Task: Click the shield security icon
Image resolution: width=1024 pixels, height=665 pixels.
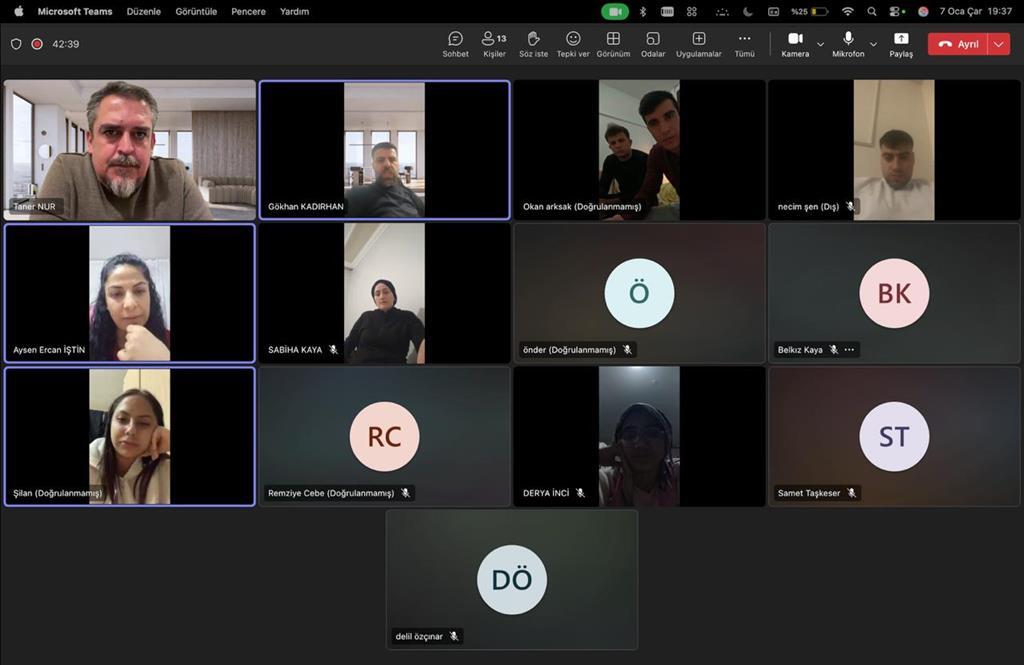Action: pos(16,44)
